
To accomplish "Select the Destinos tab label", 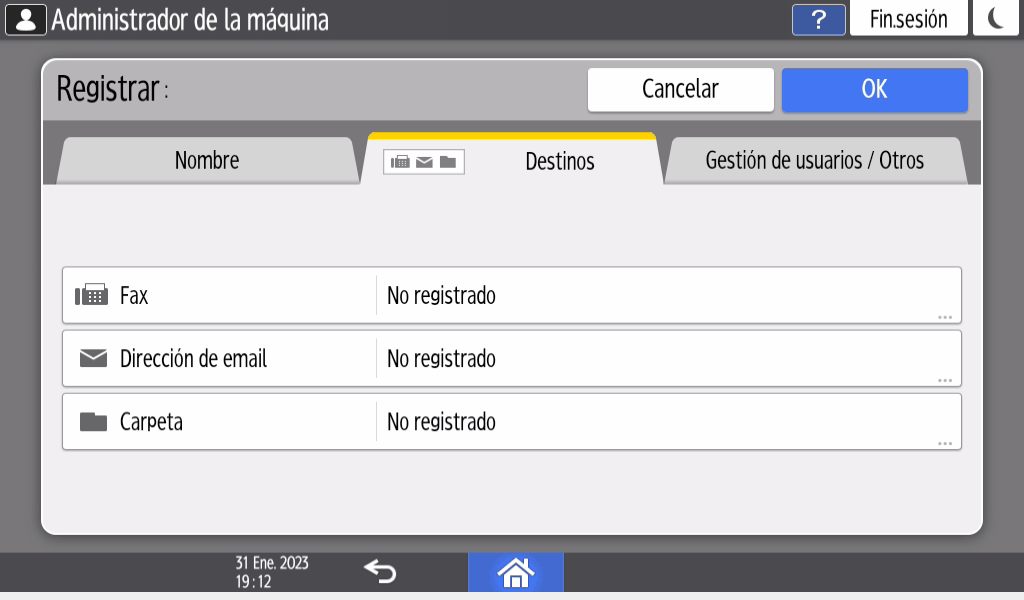I will pos(560,162).
